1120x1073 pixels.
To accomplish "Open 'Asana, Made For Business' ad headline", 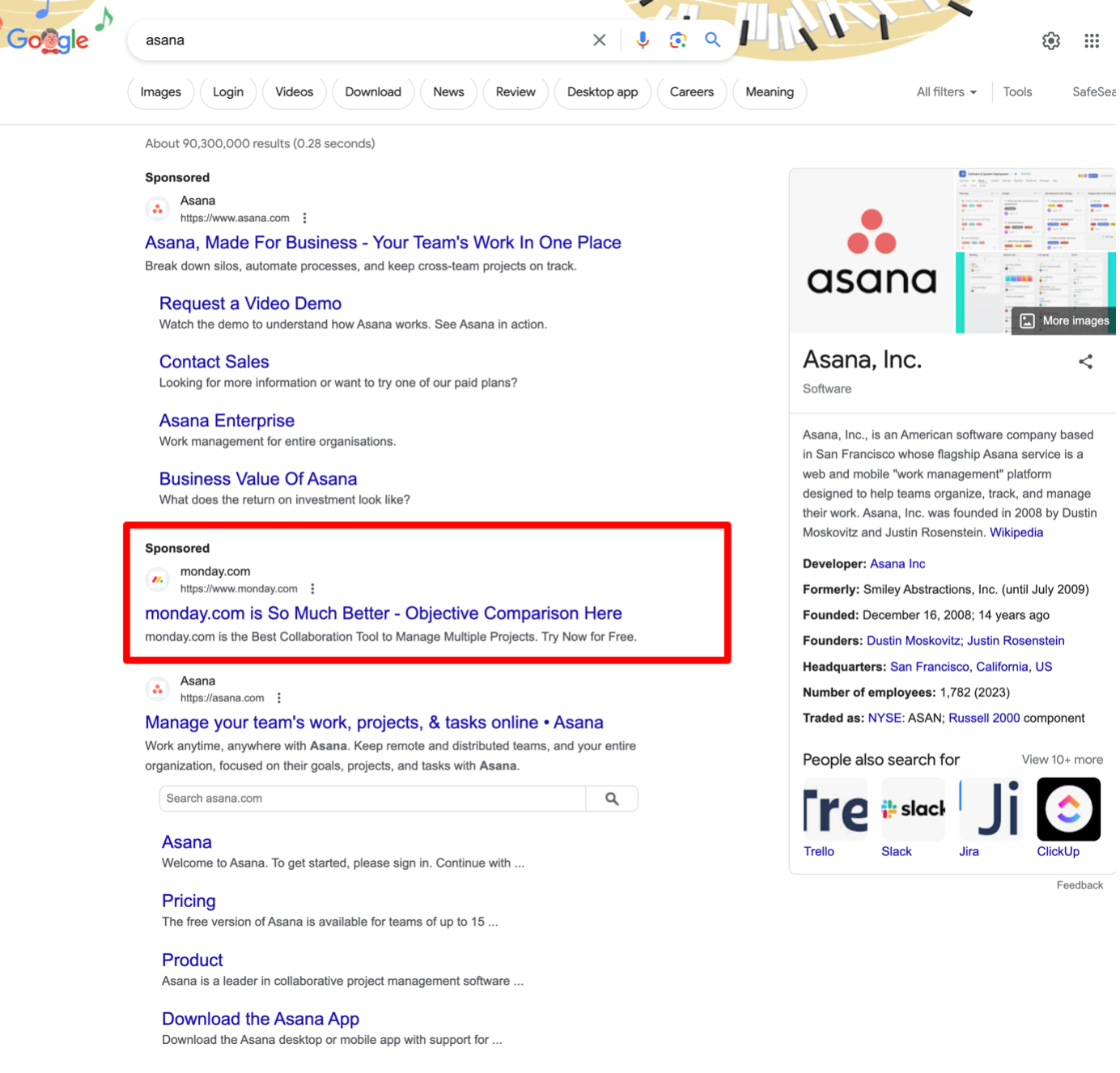I will pyautogui.click(x=383, y=243).
